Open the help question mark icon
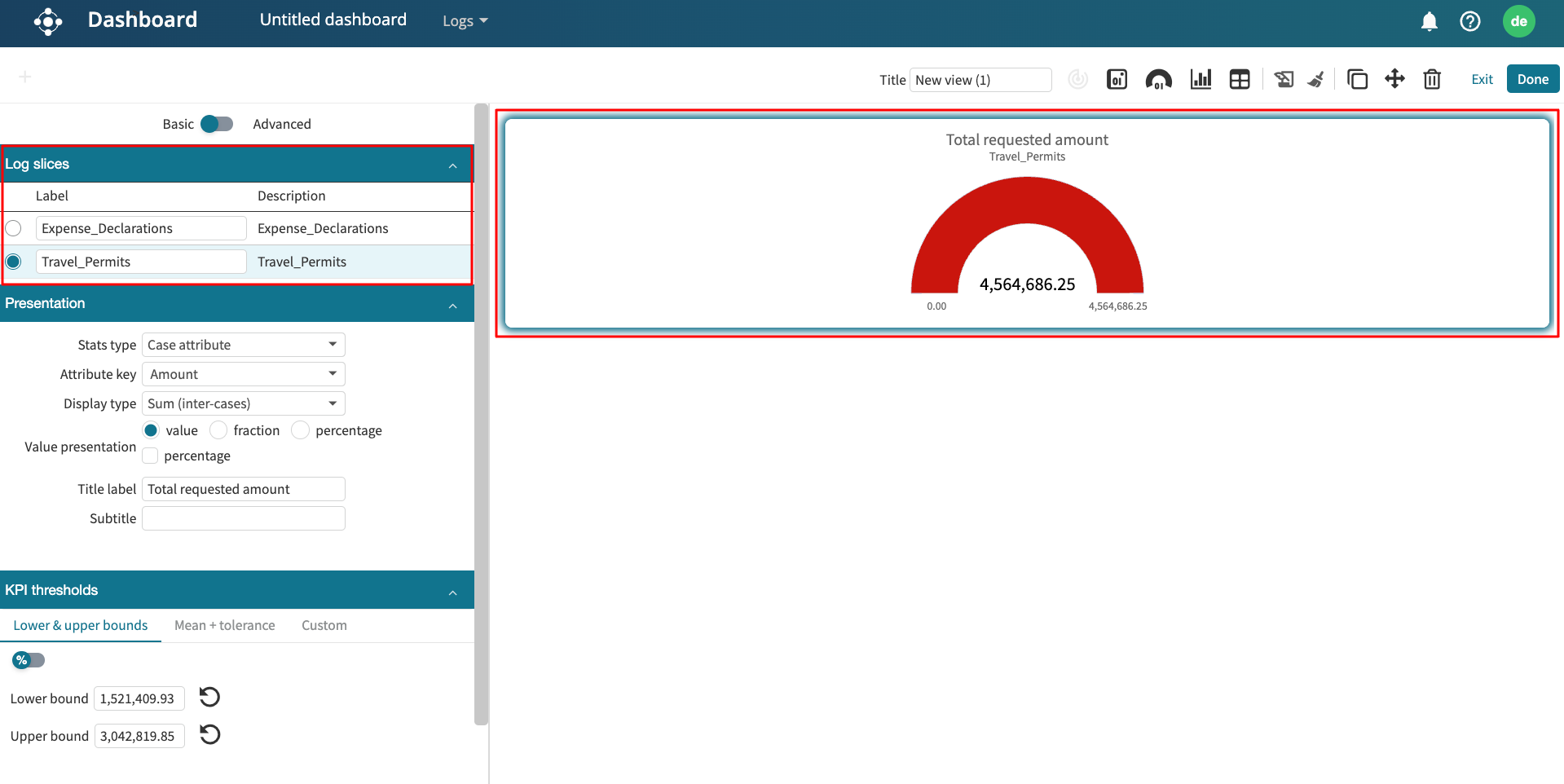Viewport: 1564px width, 784px height. click(x=1469, y=21)
